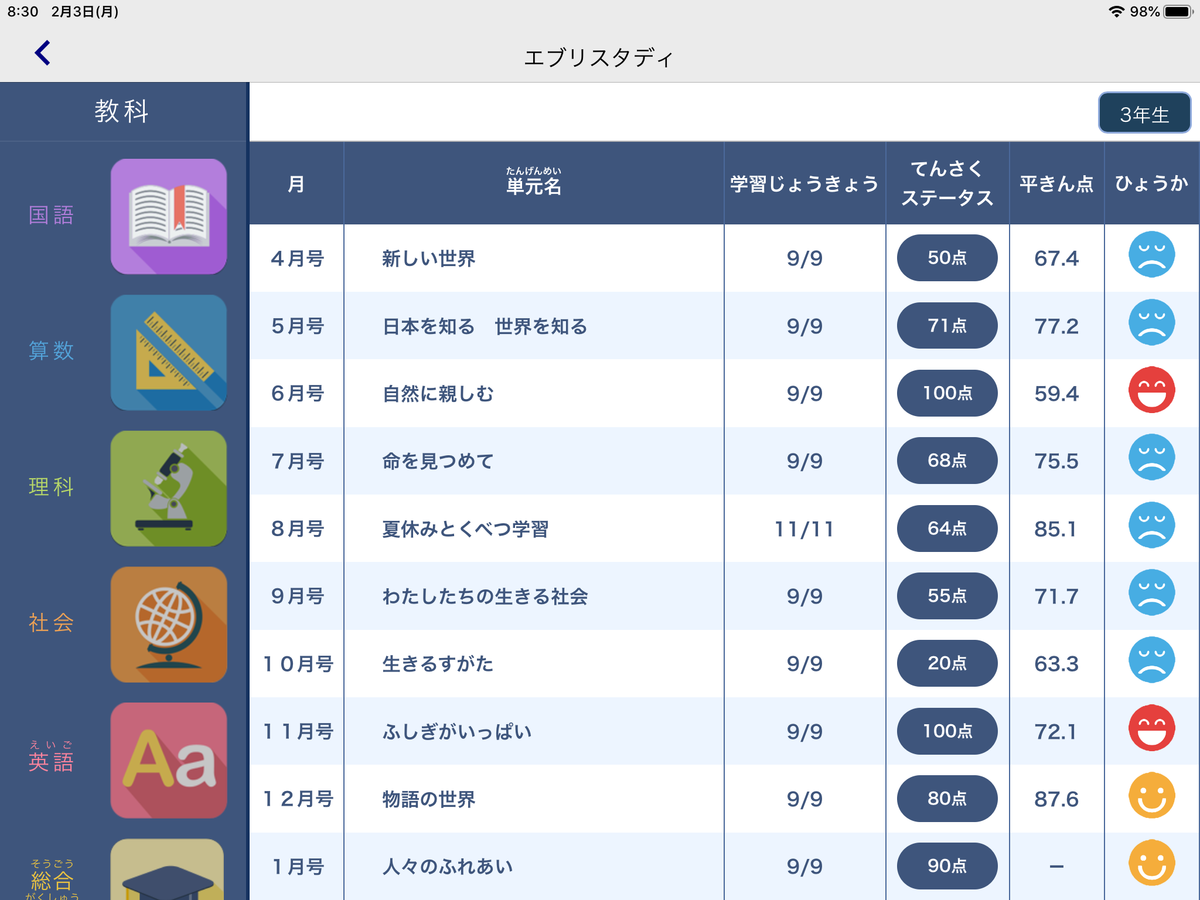
Task: Open the 90点 score button
Action: pyautogui.click(x=947, y=866)
